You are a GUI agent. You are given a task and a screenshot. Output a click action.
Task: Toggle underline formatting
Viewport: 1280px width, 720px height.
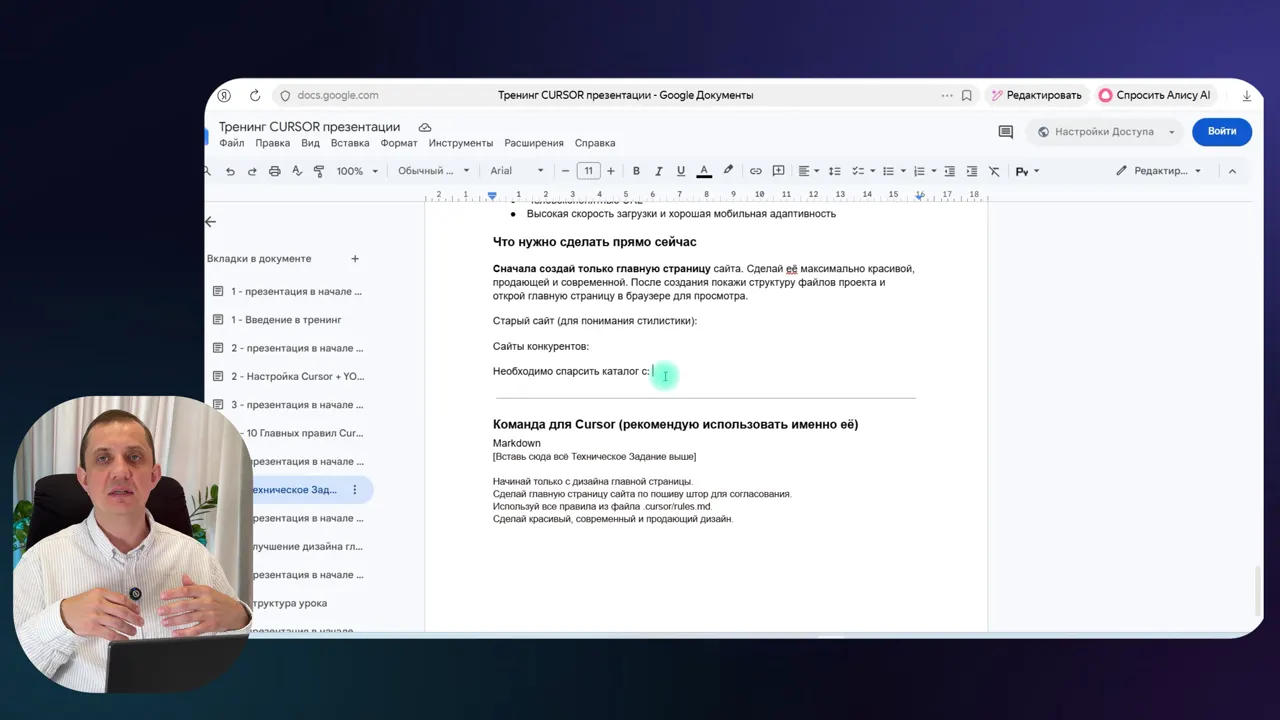[x=681, y=171]
